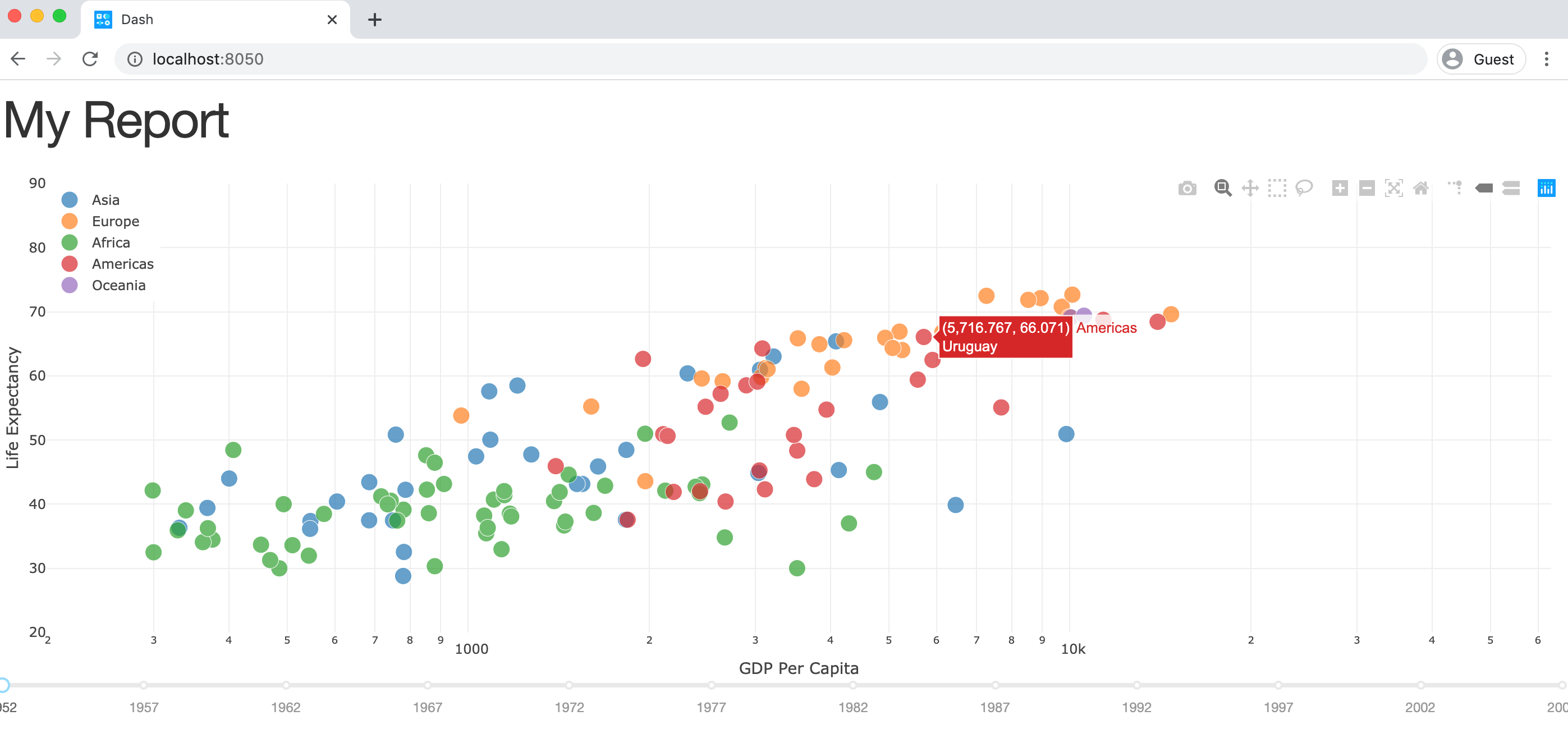Toggle Europe series in legend
Viewport: 1568px width, 743px height.
[115, 222]
